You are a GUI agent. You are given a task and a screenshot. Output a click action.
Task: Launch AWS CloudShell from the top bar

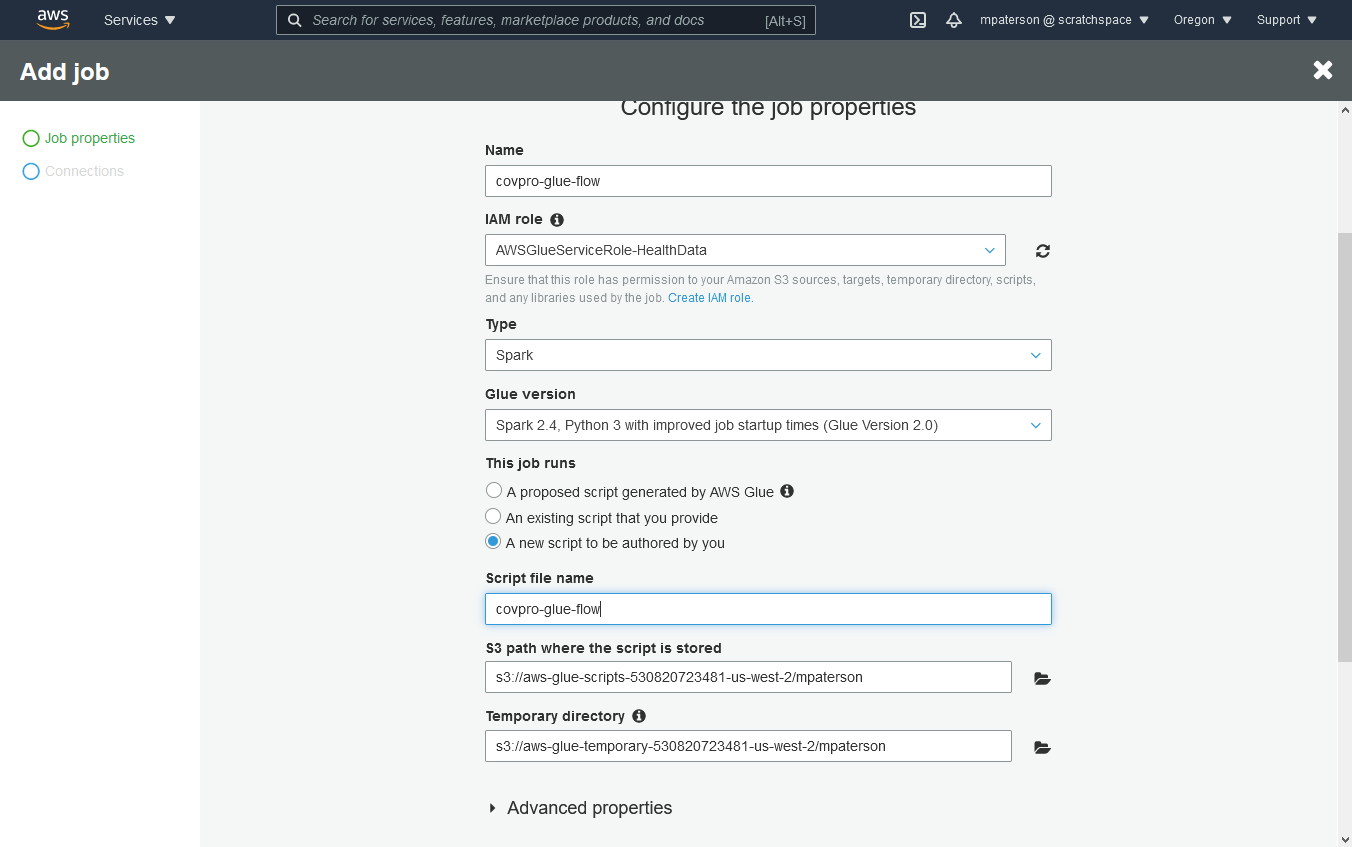(918, 20)
